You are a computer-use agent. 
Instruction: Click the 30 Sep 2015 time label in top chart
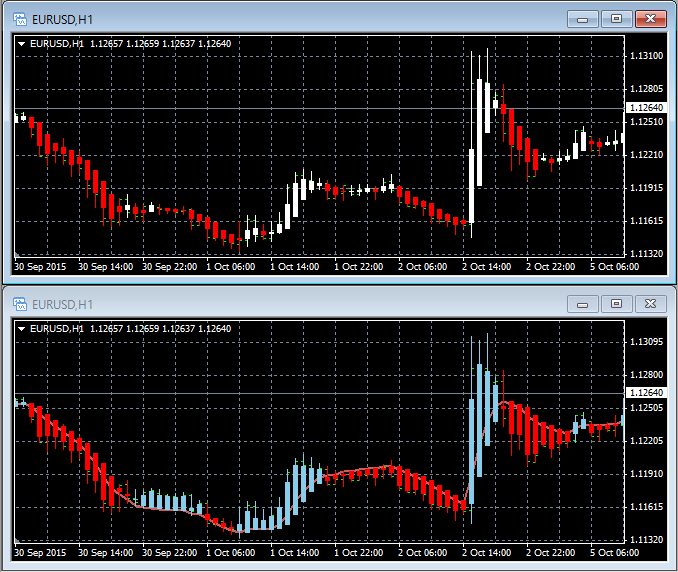(x=40, y=267)
